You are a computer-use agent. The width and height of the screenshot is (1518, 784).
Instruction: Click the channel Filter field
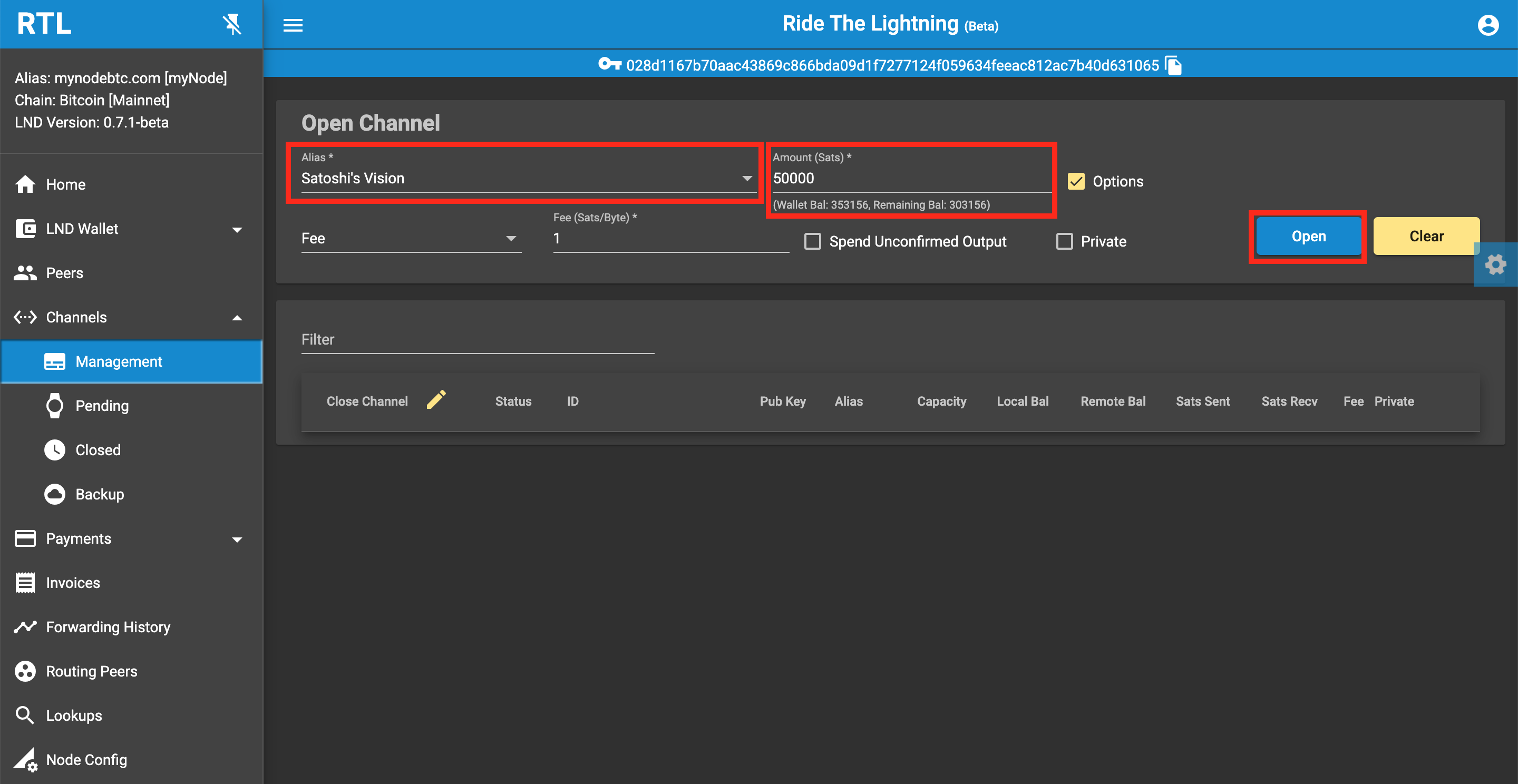point(478,339)
